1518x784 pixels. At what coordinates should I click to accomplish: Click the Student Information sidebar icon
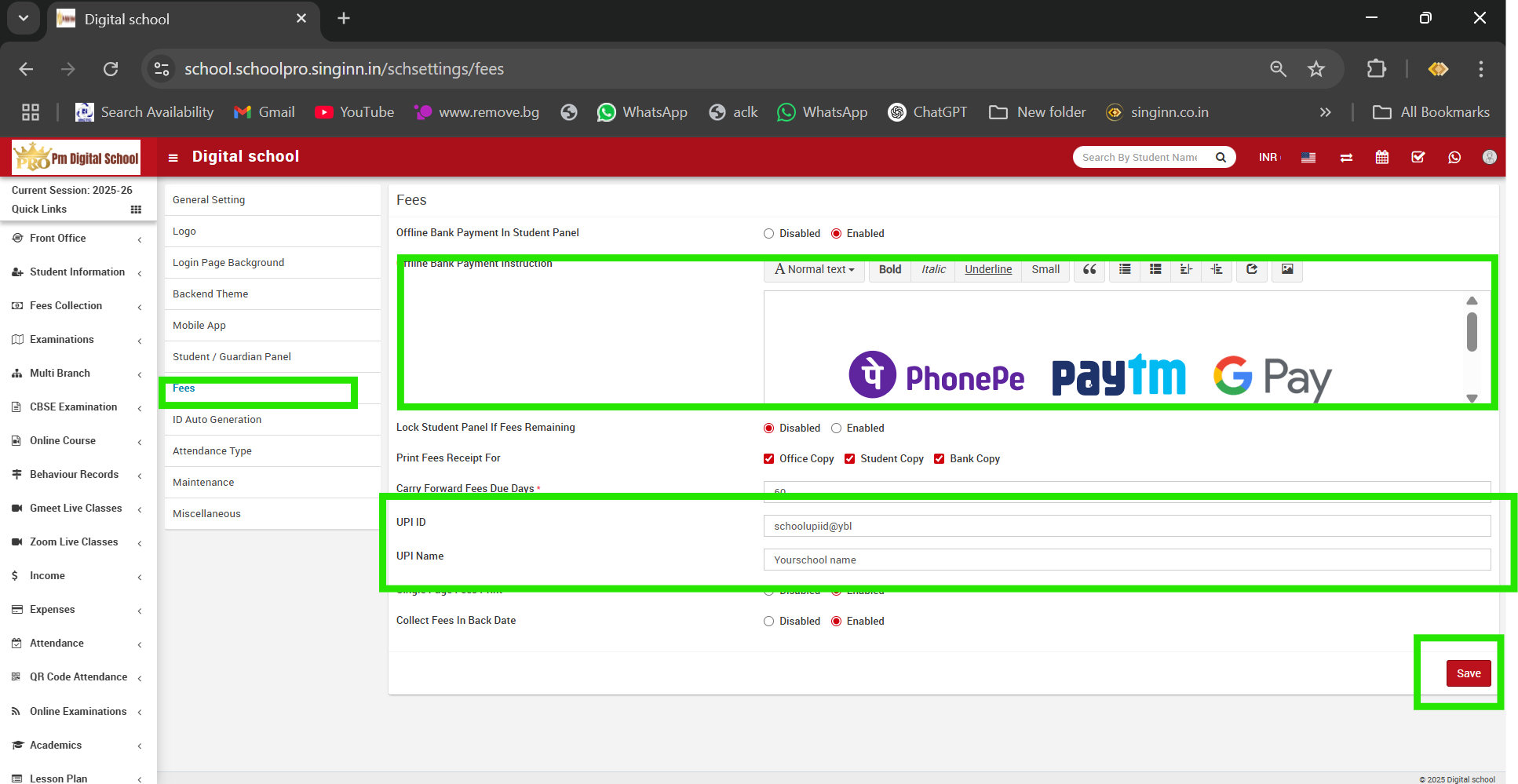17,272
